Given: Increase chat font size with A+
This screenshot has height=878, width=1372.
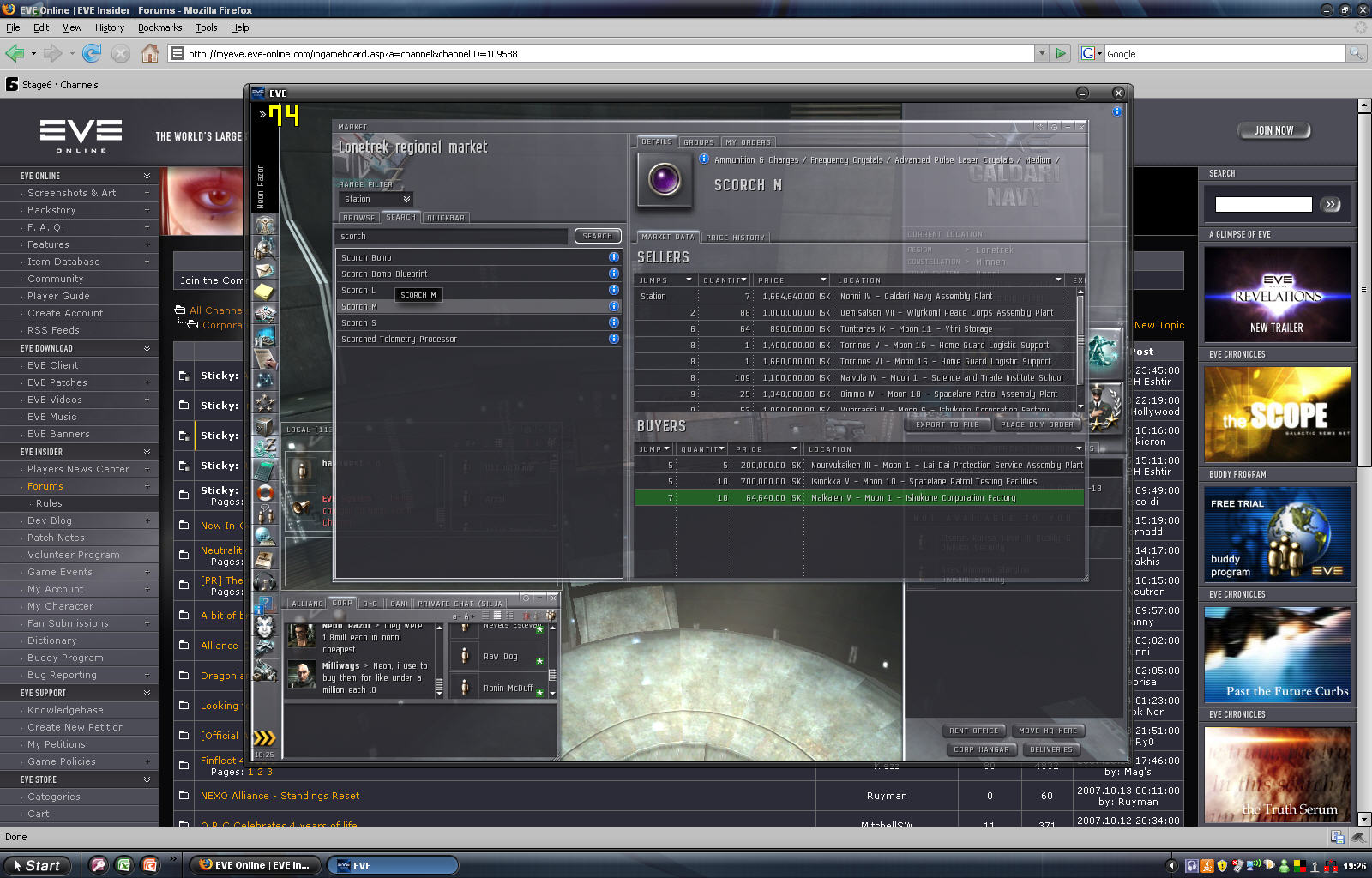Looking at the screenshot, I should click(469, 616).
